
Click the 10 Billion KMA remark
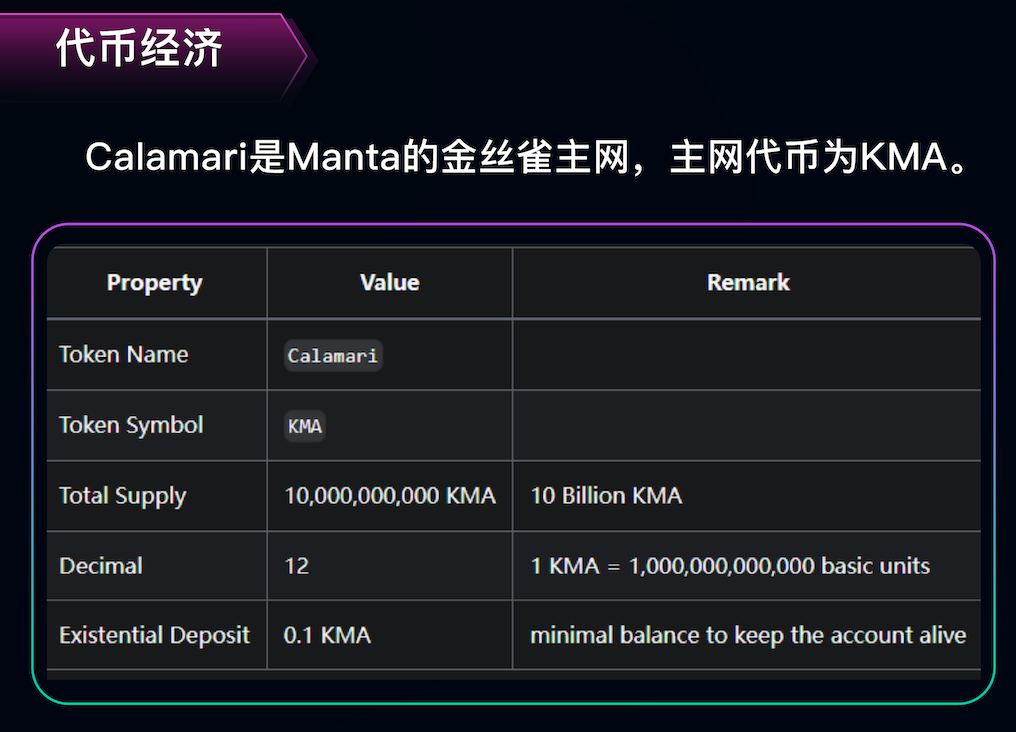tap(606, 496)
